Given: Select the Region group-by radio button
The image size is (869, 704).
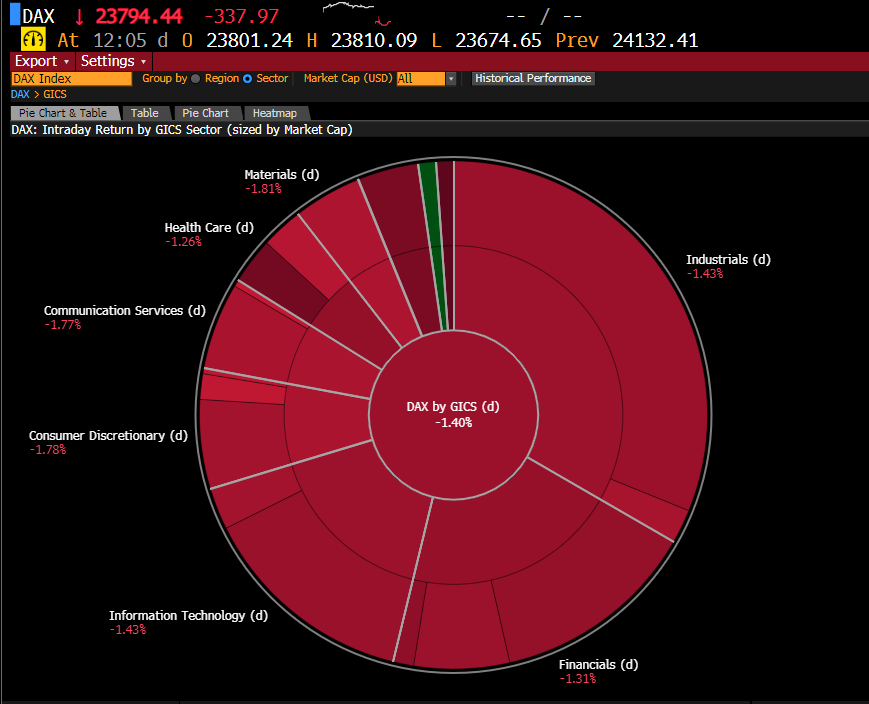Looking at the screenshot, I should point(195,78).
